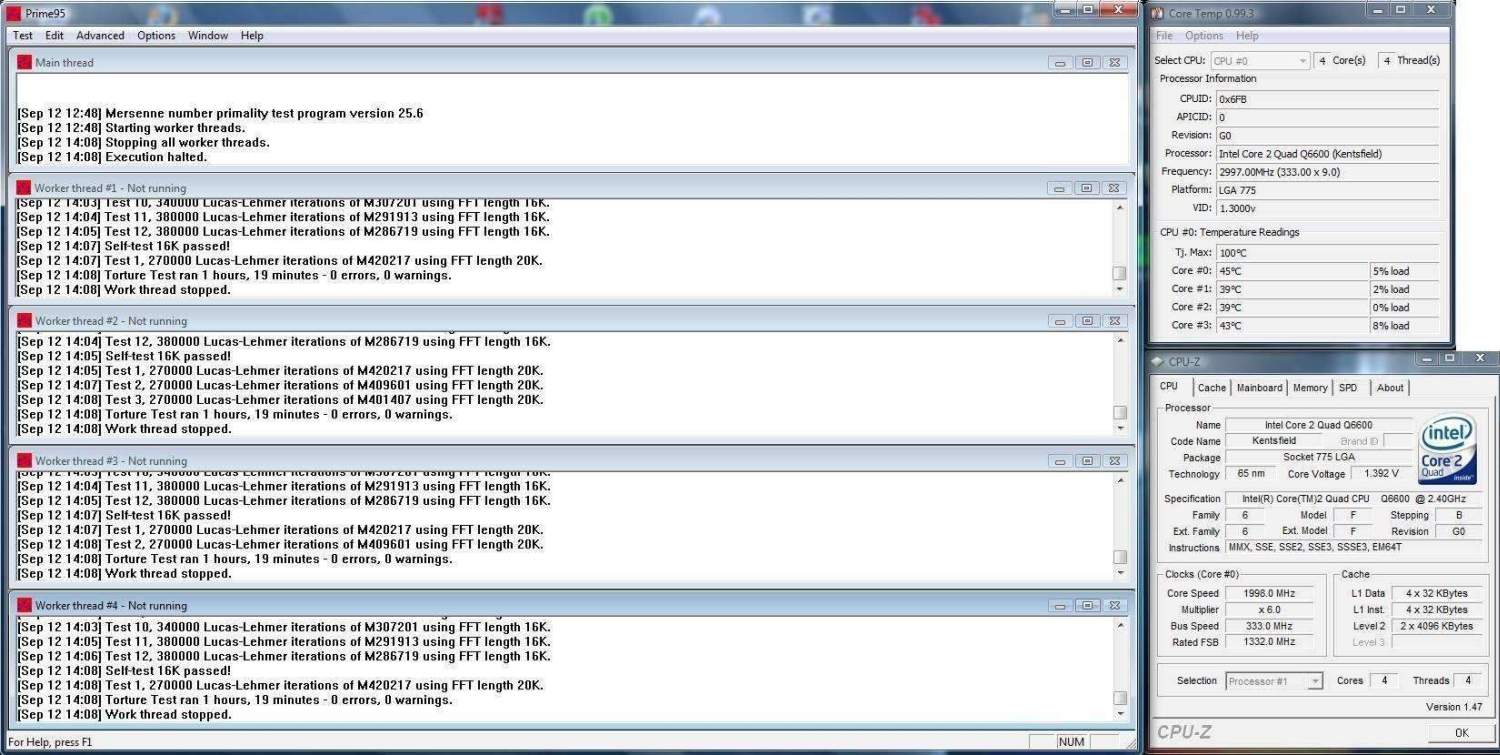The height and width of the screenshot is (755, 1500).
Task: Minimize the Worker thread #2 window
Action: pos(1061,321)
